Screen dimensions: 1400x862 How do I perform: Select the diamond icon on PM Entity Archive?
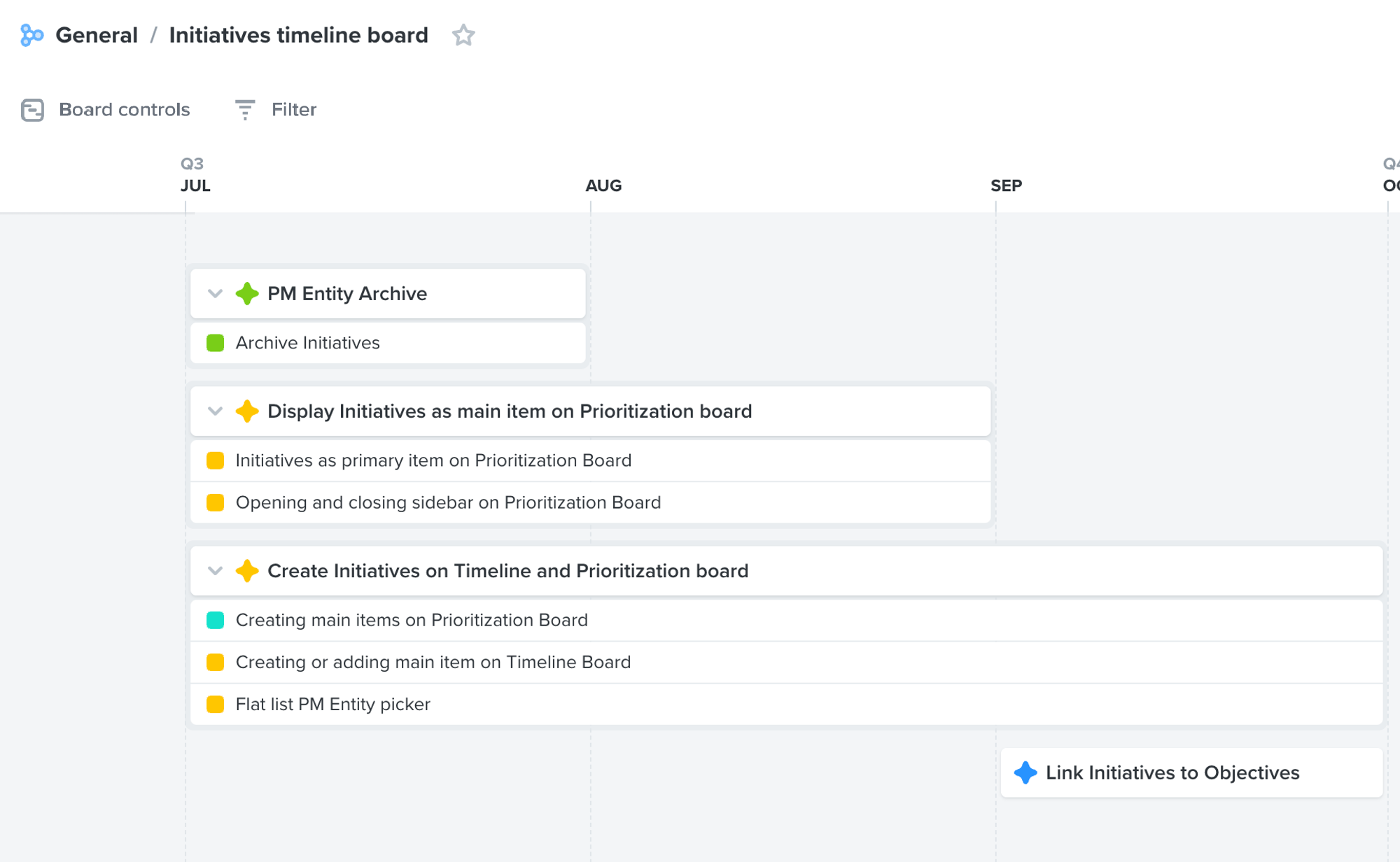247,293
